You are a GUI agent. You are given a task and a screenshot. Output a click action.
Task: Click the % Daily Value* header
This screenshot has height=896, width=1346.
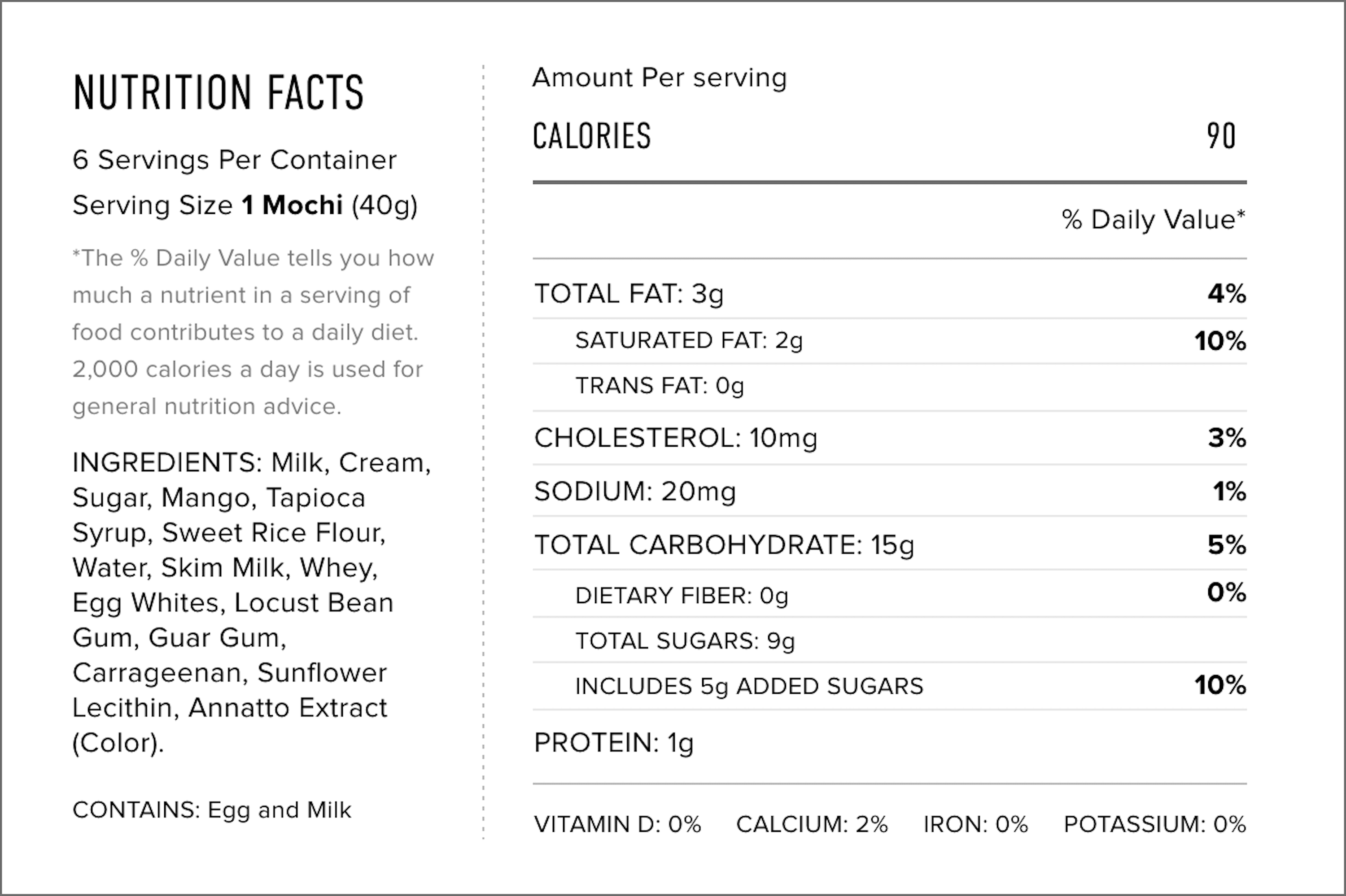click(x=1154, y=219)
